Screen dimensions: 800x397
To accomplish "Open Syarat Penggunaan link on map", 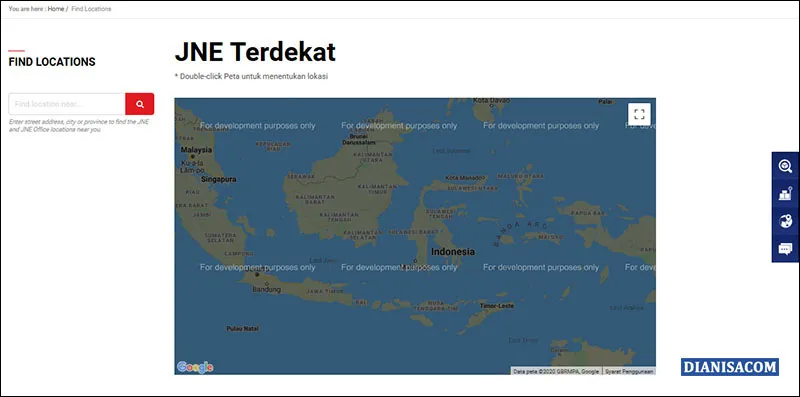I will [x=629, y=371].
